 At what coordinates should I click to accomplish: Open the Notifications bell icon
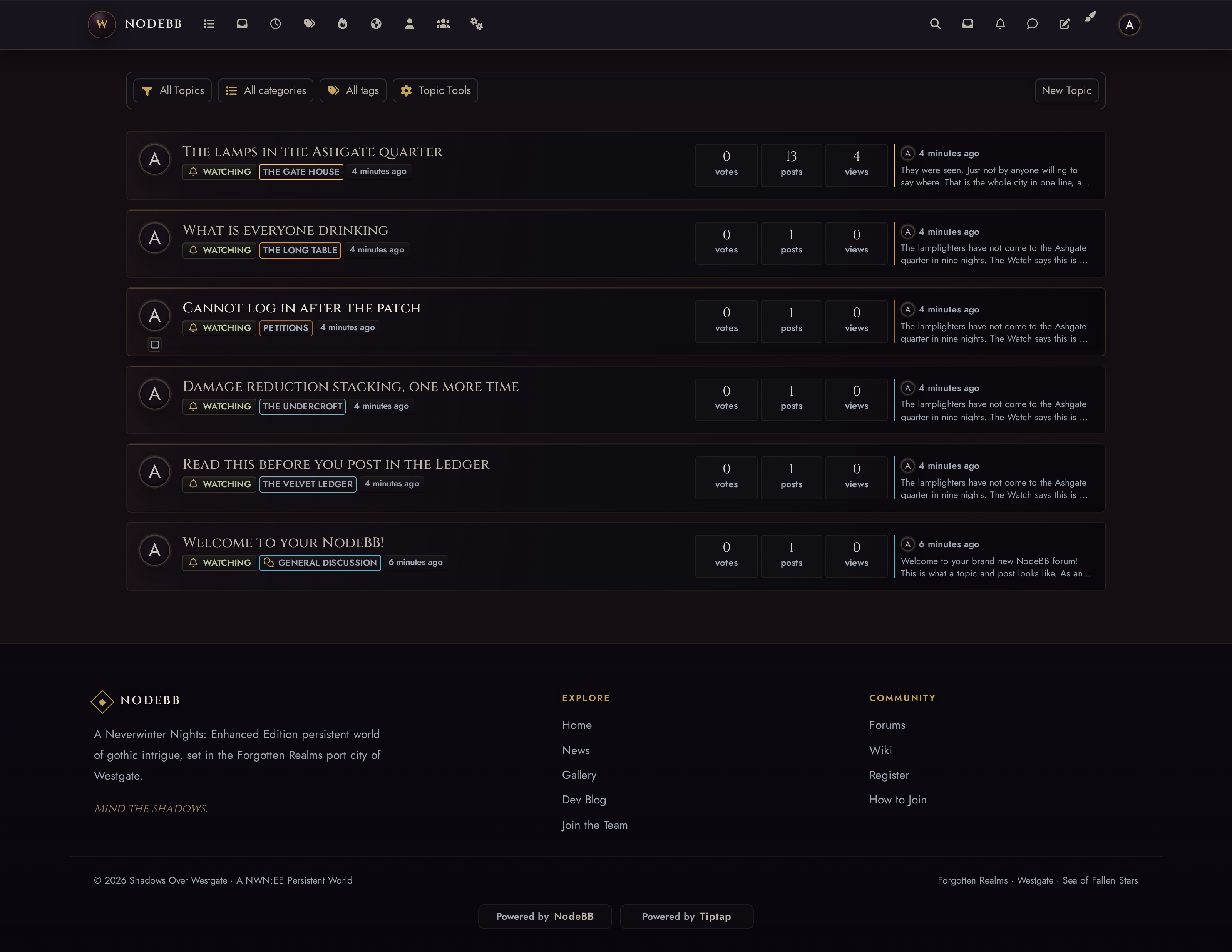point(1000,24)
